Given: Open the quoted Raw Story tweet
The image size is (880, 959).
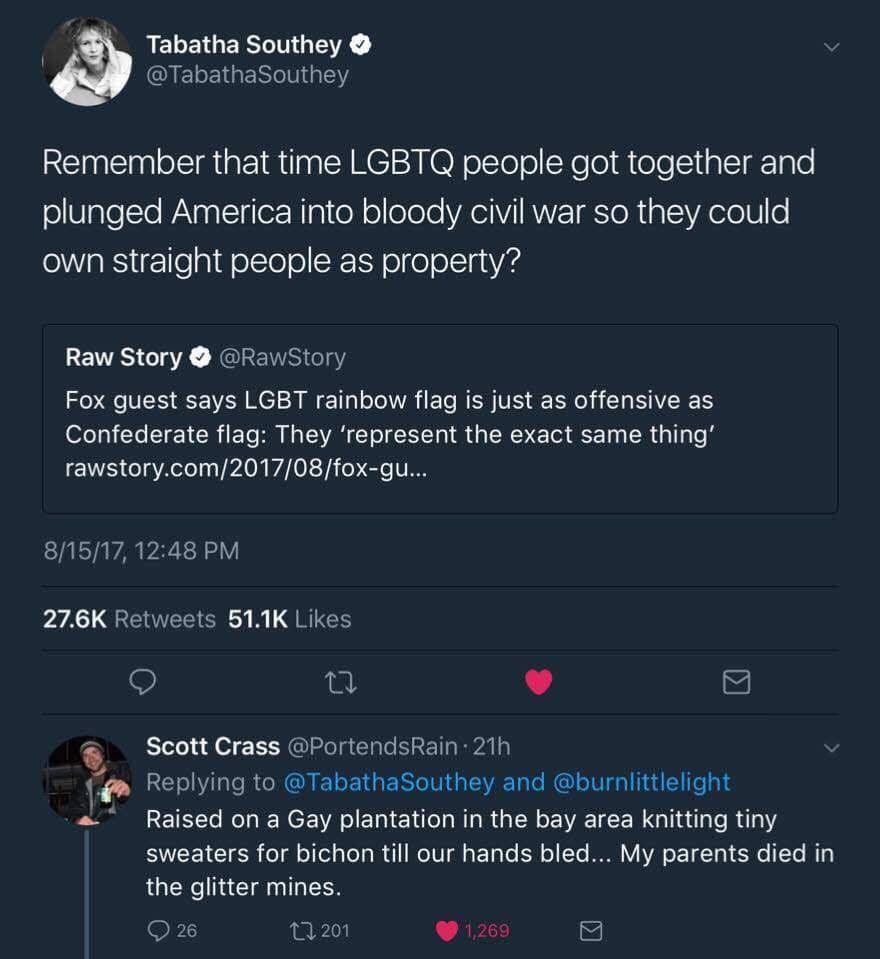Looking at the screenshot, I should 440,418.
